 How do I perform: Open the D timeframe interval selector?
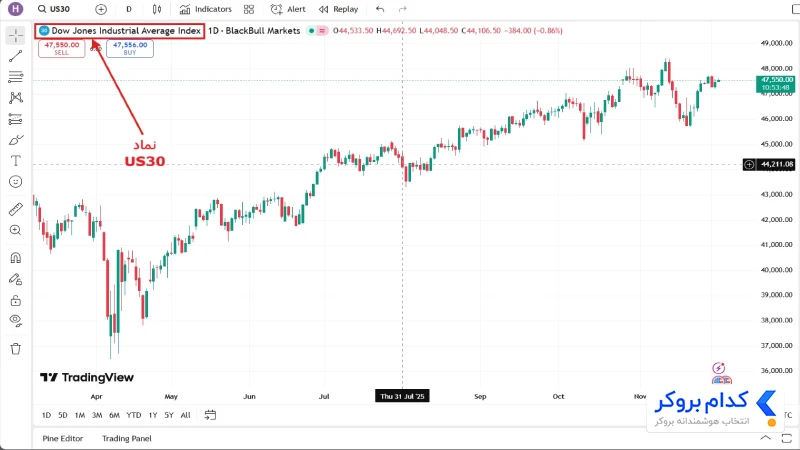pyautogui.click(x=129, y=9)
